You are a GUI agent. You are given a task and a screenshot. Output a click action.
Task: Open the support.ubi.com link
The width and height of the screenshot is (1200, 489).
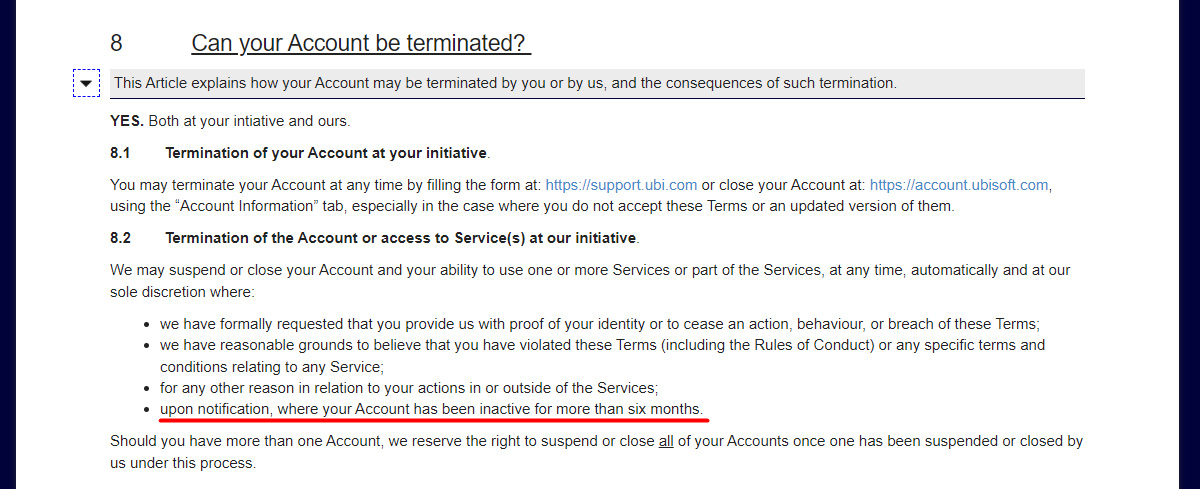tap(620, 185)
